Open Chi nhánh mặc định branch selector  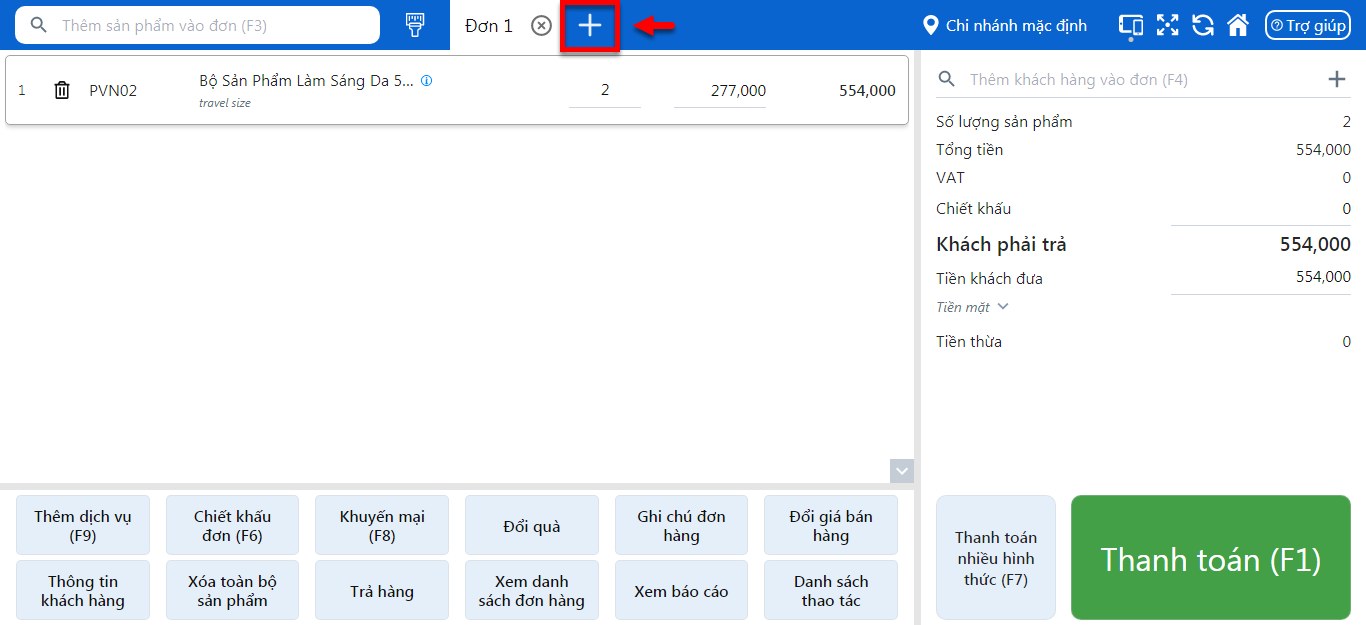[x=1004, y=26]
